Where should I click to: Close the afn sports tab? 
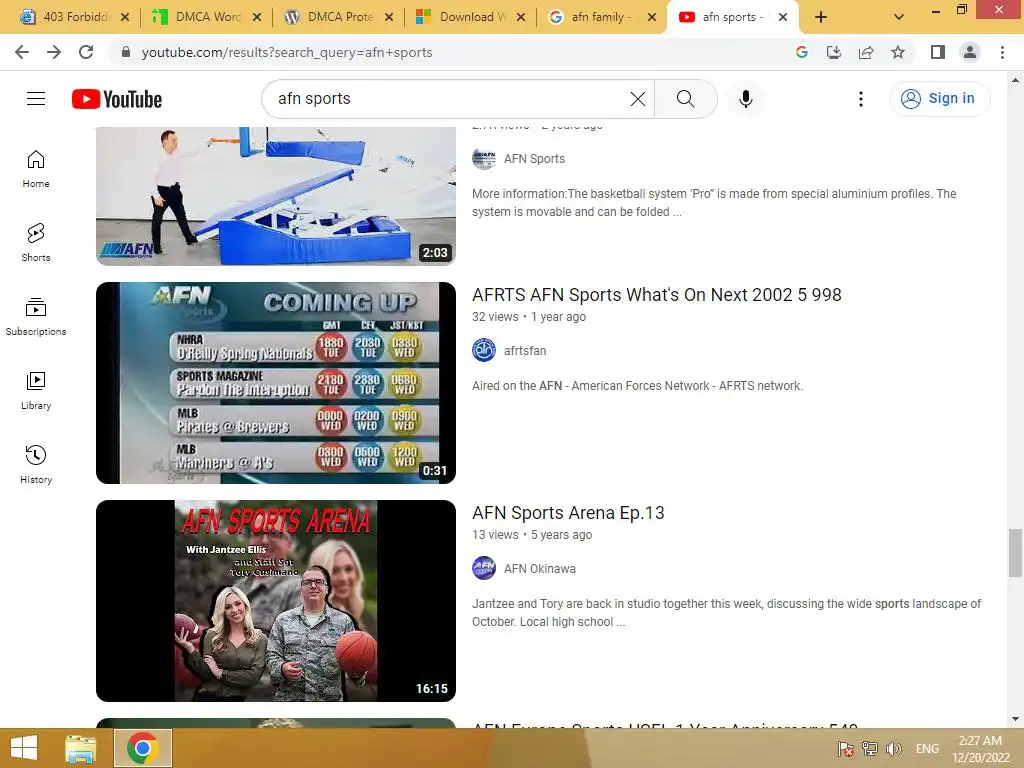(782, 17)
